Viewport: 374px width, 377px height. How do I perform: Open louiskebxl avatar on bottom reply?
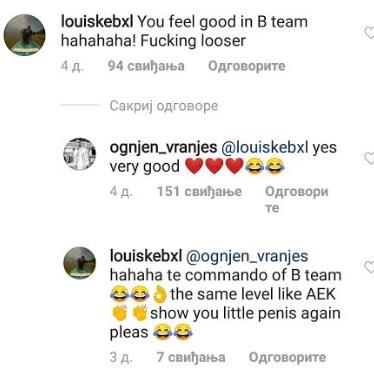(80, 263)
